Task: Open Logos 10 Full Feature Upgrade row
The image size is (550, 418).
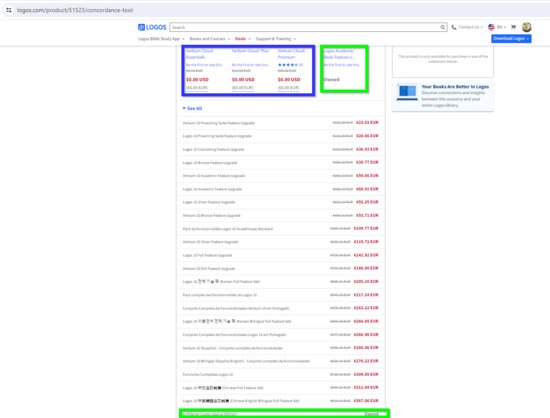Action: click(281, 255)
